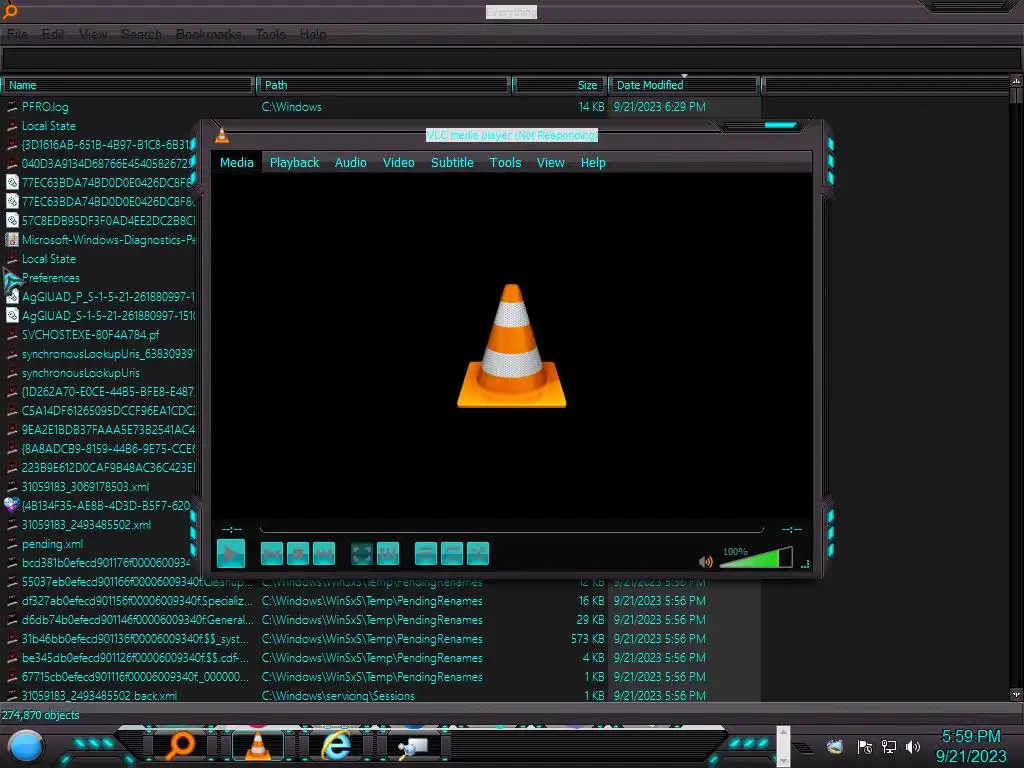Click system volume tray icon
The image size is (1024, 768).
click(913, 746)
